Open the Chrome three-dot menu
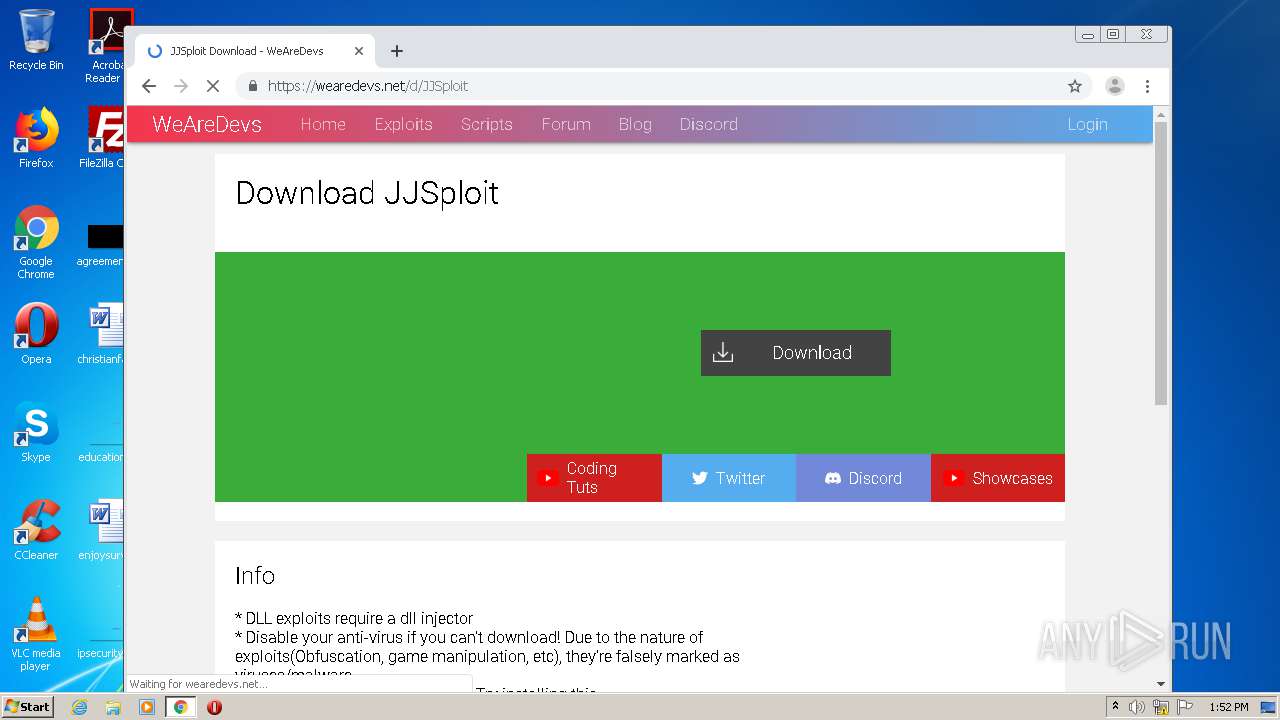Viewport: 1280px width, 720px height. tap(1148, 86)
